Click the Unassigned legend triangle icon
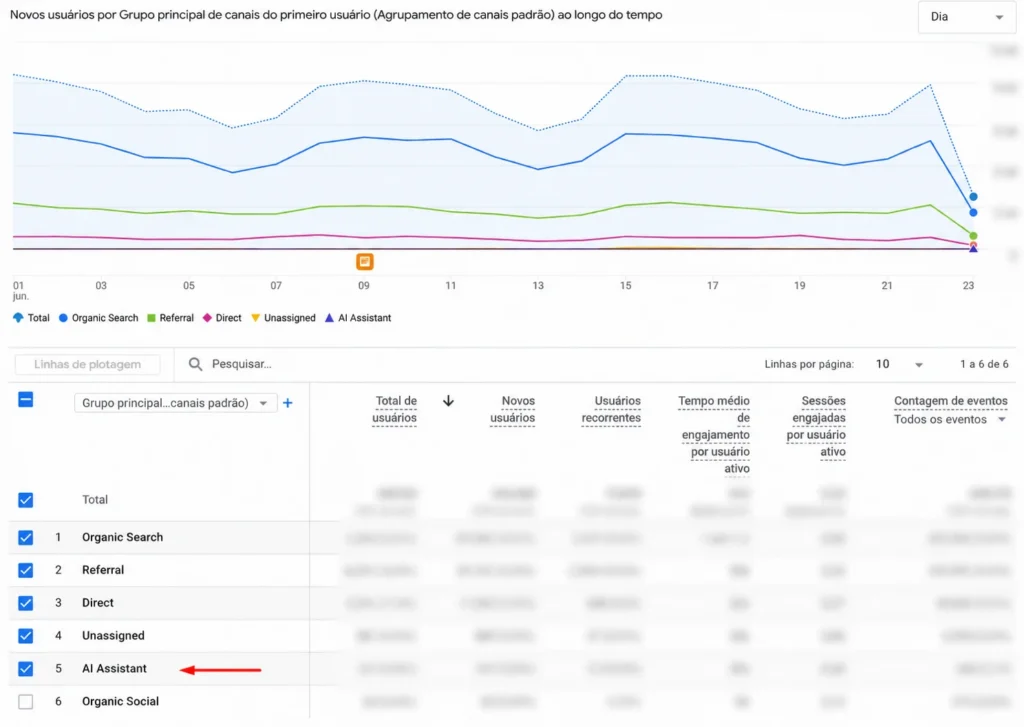1024x727 pixels. coord(255,318)
